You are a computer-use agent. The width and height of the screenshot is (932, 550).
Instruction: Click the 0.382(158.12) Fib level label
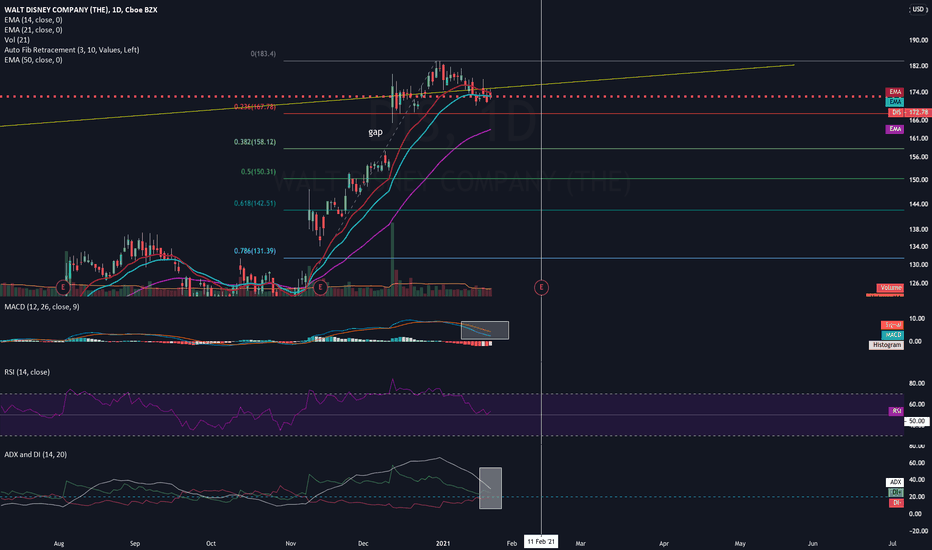pos(255,142)
